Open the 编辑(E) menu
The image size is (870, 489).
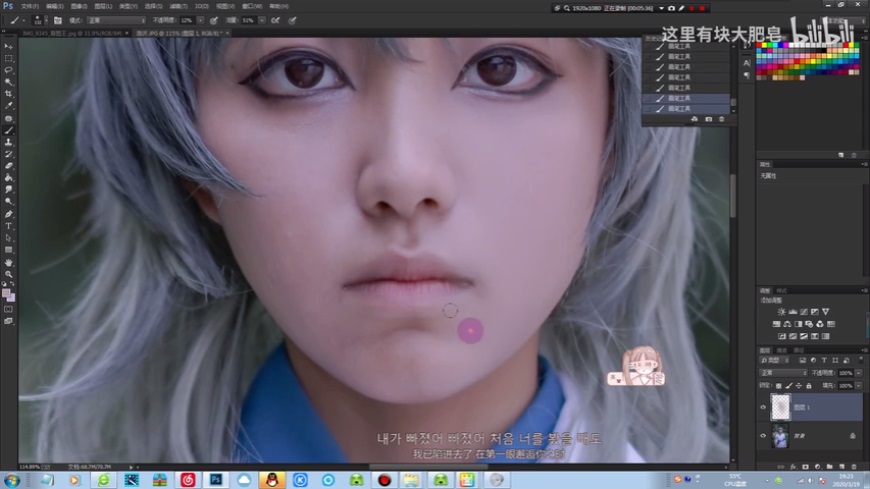click(x=54, y=6)
